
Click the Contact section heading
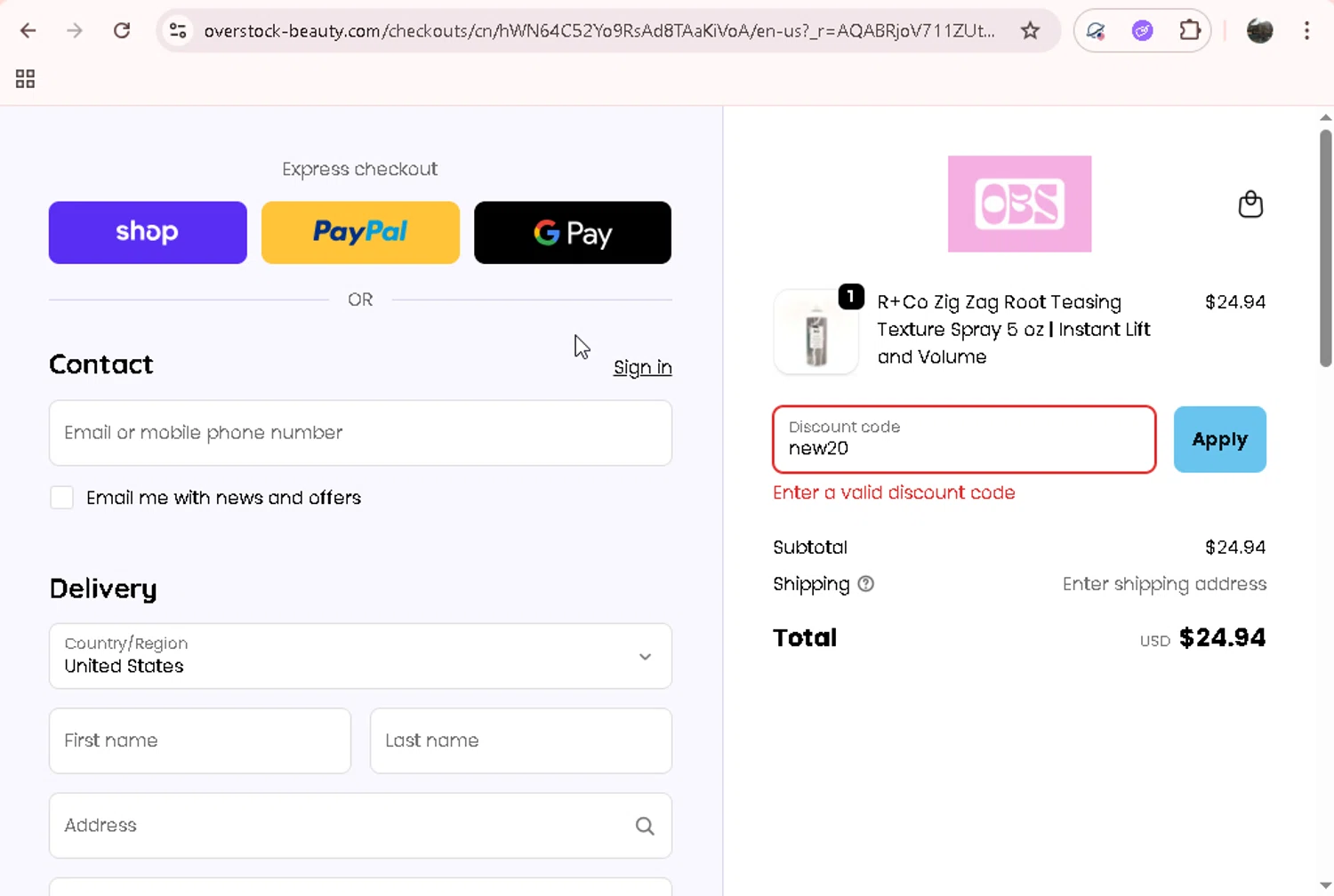(101, 364)
